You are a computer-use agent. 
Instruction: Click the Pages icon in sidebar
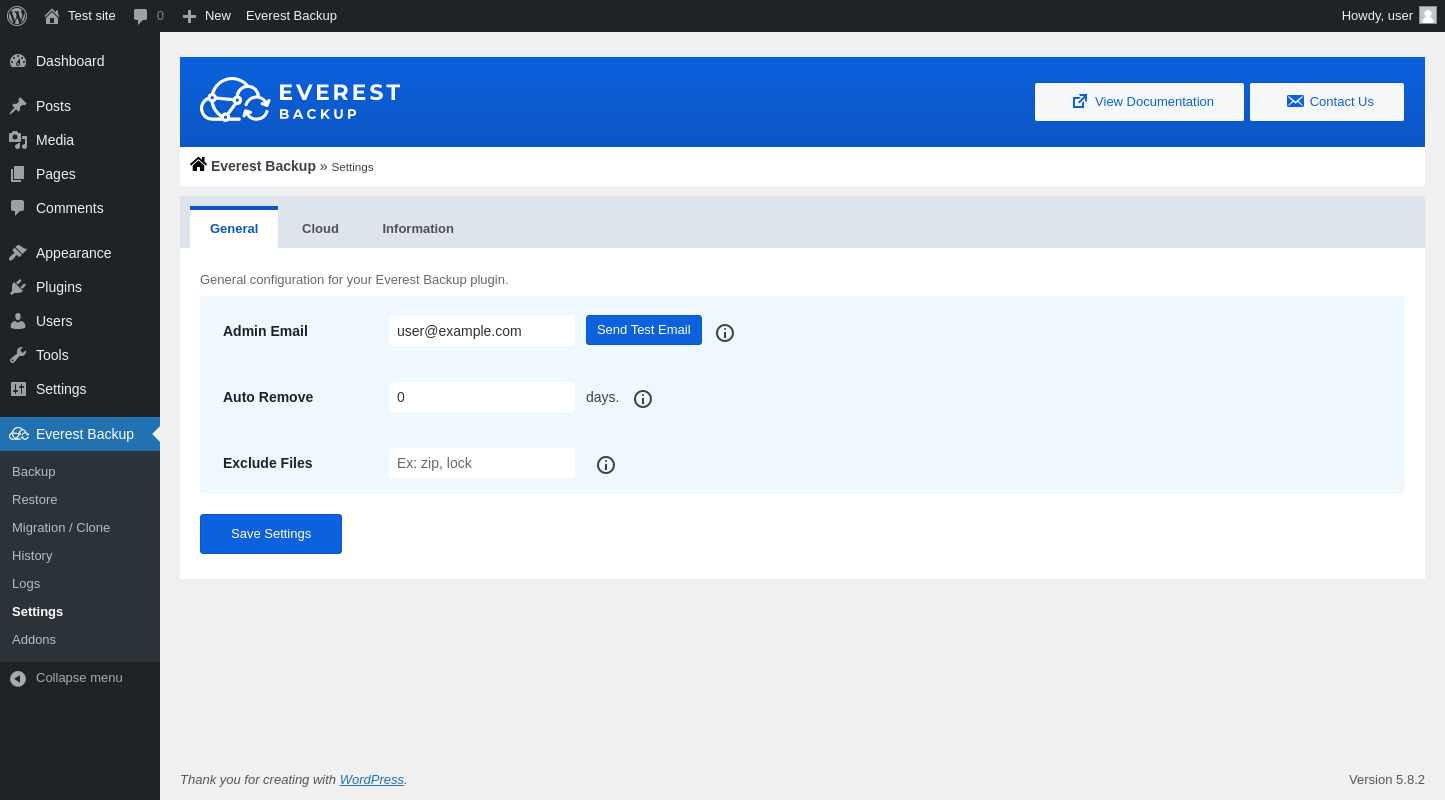pyautogui.click(x=18, y=174)
